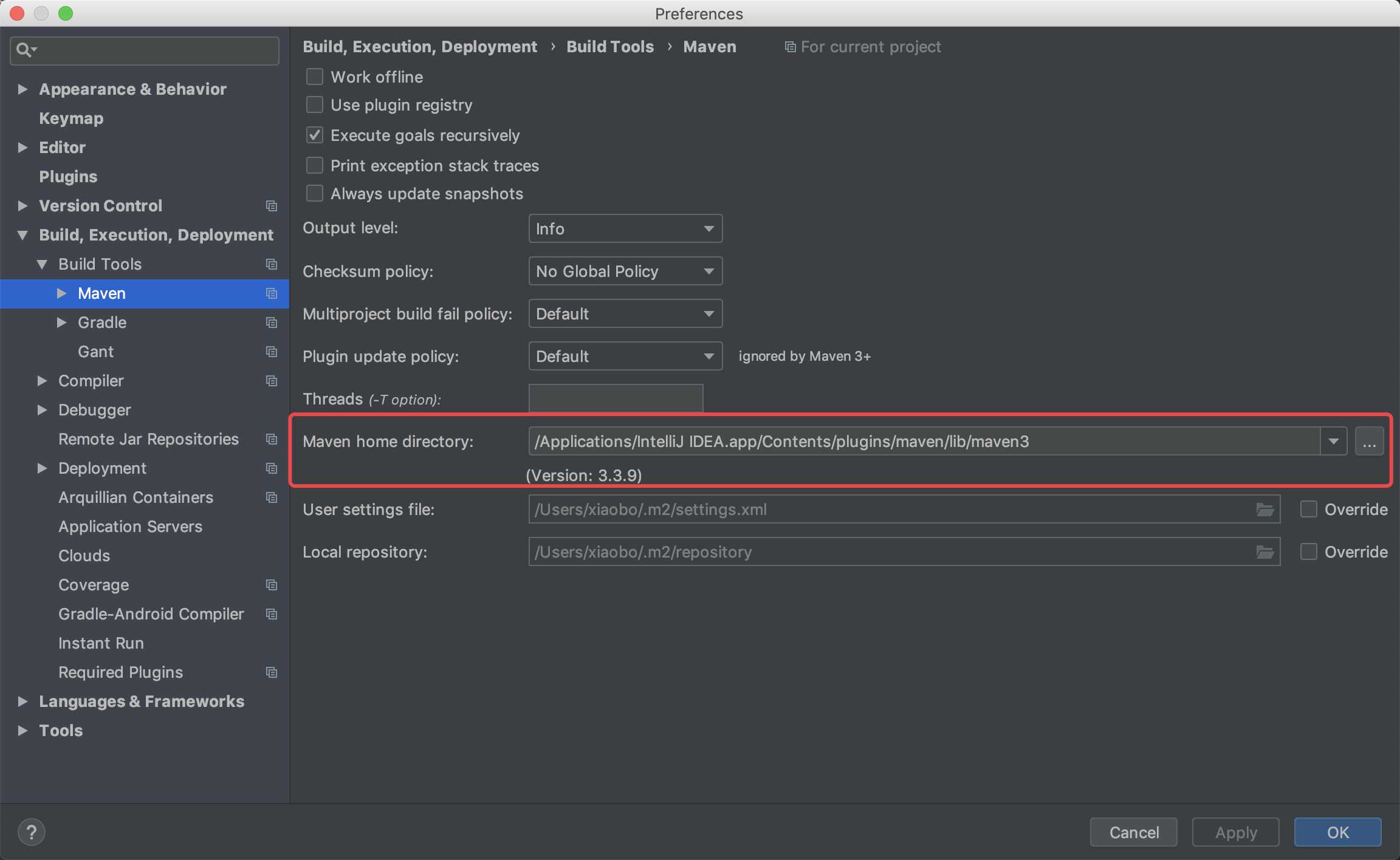Open Maven home directory dropdown arrow
Screen dimensions: 1400x860
coord(1334,442)
